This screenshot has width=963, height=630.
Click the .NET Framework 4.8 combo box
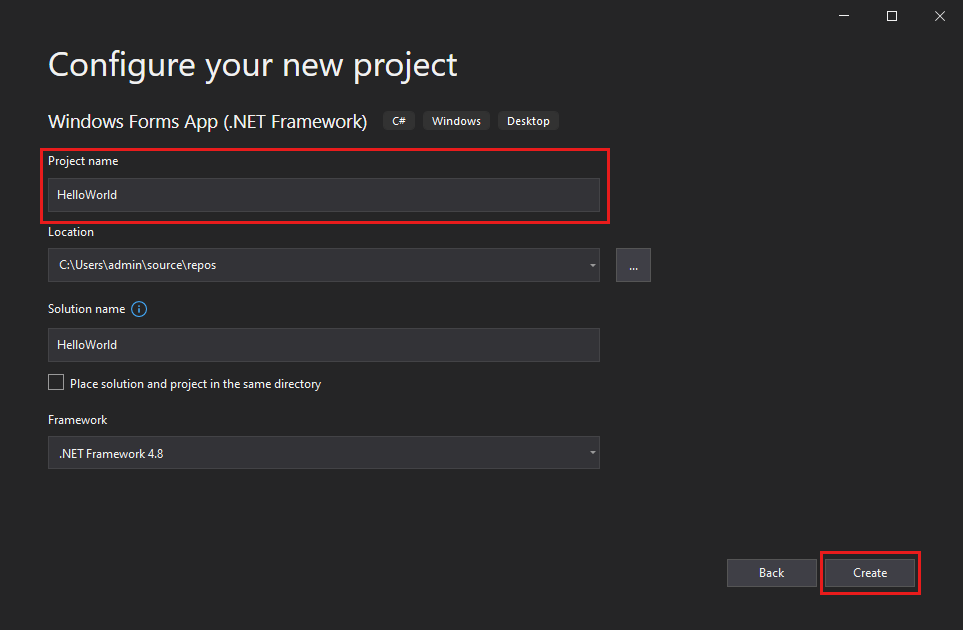click(320, 452)
